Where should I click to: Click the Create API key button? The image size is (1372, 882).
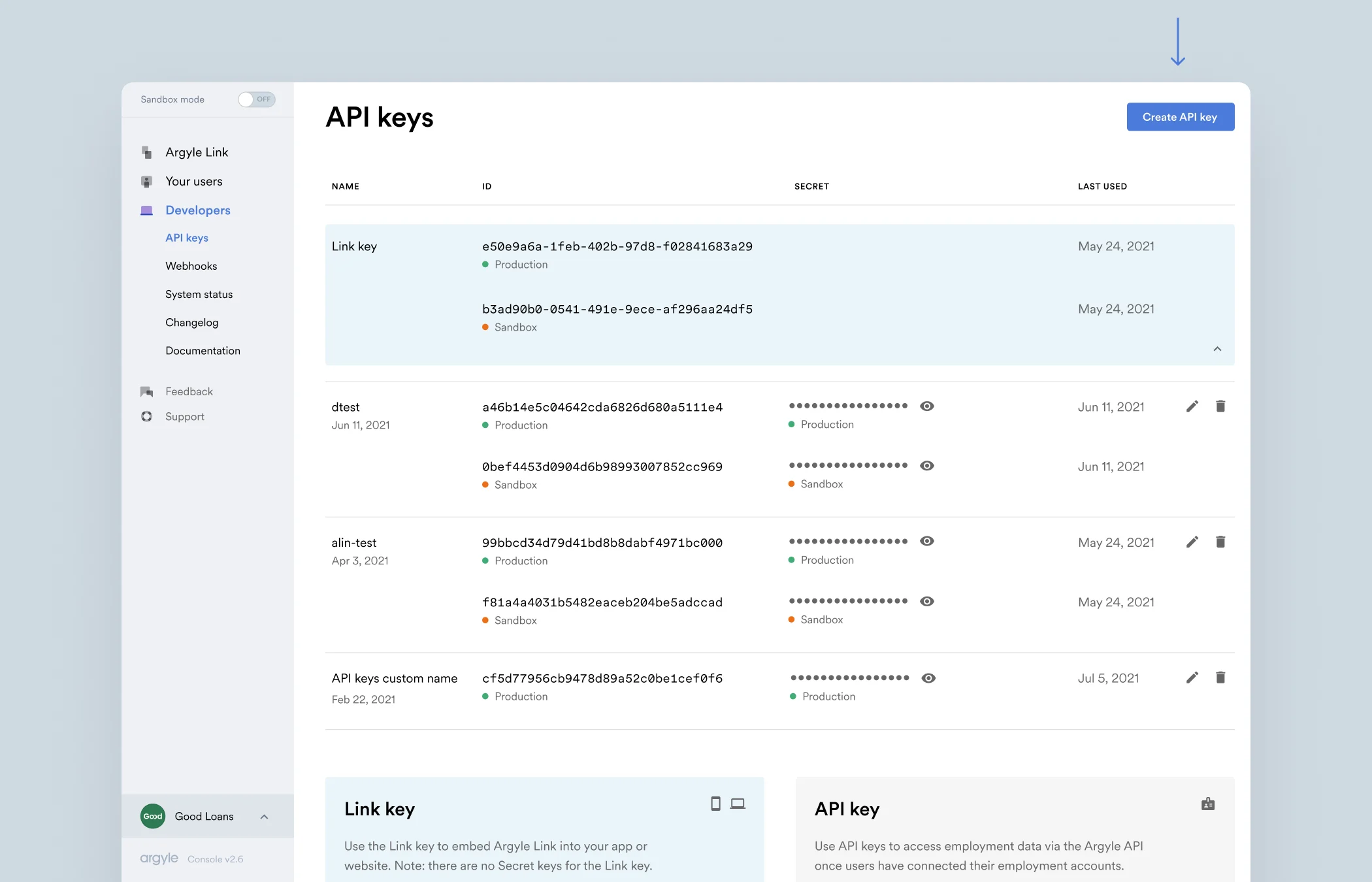pyautogui.click(x=1180, y=117)
